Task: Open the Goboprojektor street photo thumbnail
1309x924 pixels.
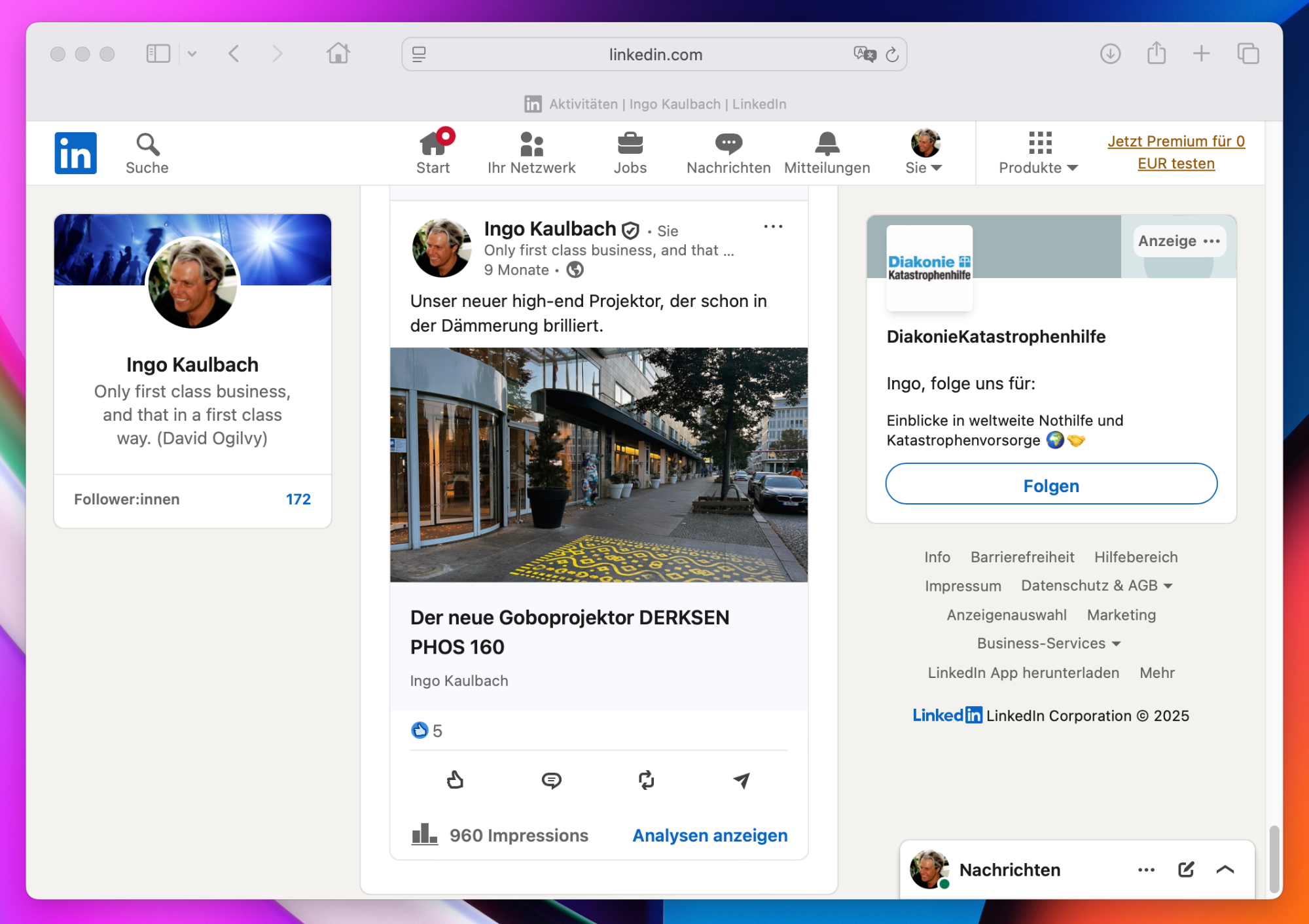Action: [x=598, y=465]
